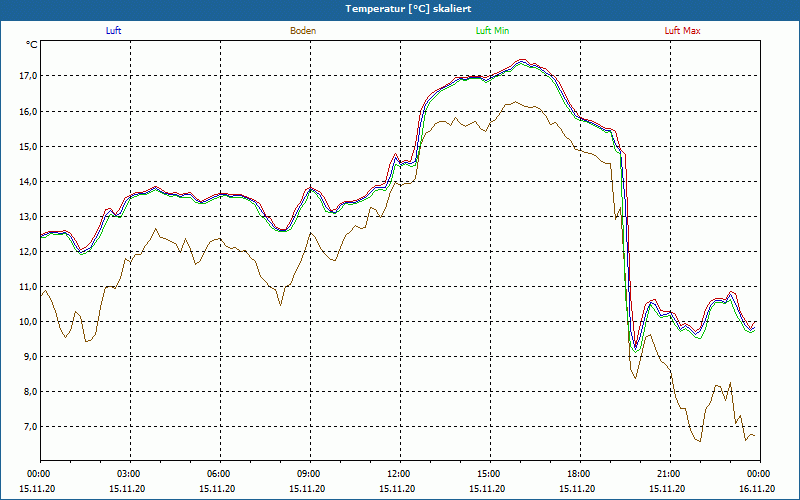Click the 15:00 time axis label
This screenshot has width=800, height=500.
[490, 474]
